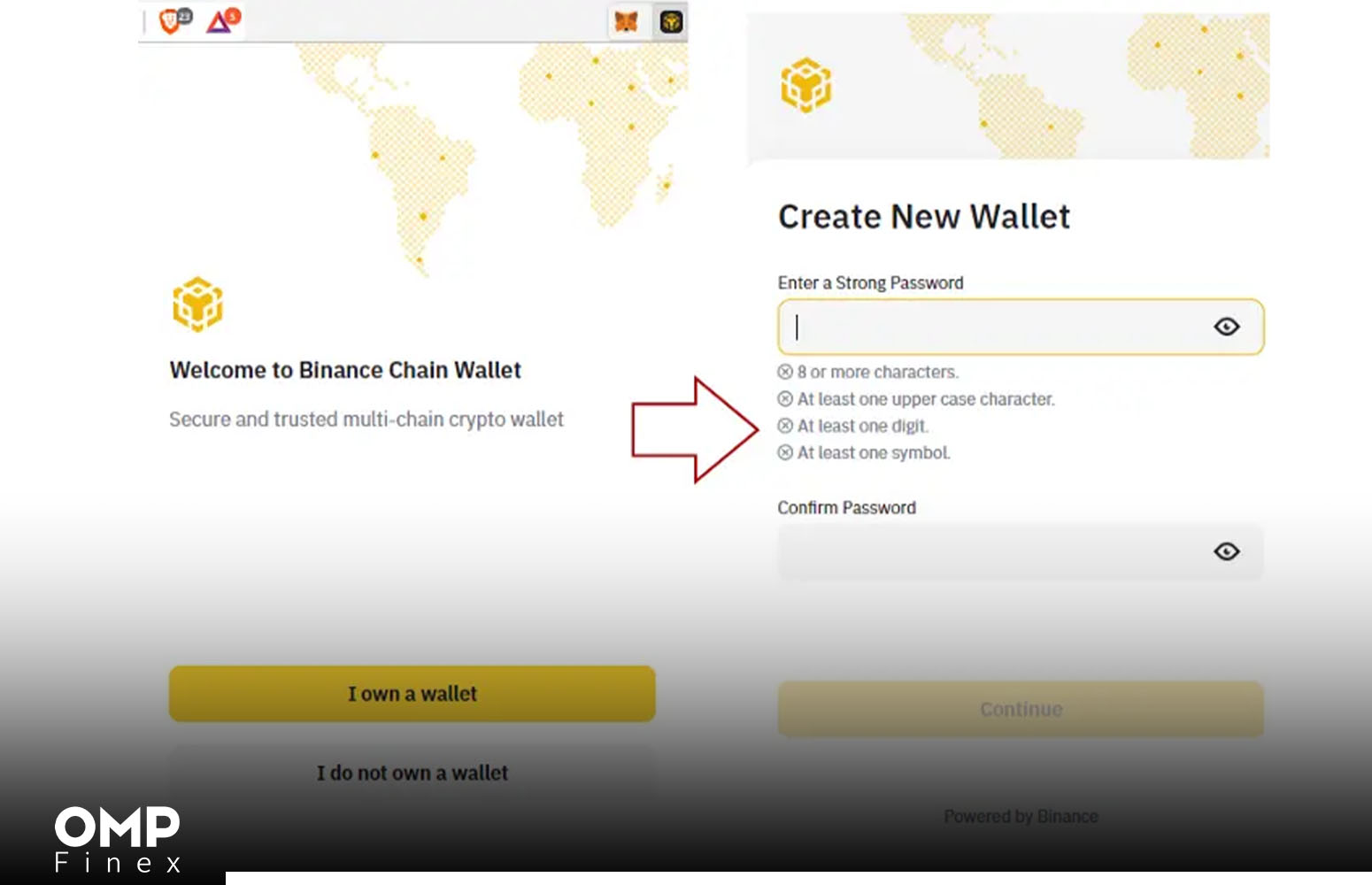
Task: Click the I own a wallet button
Action: pyautogui.click(x=412, y=694)
